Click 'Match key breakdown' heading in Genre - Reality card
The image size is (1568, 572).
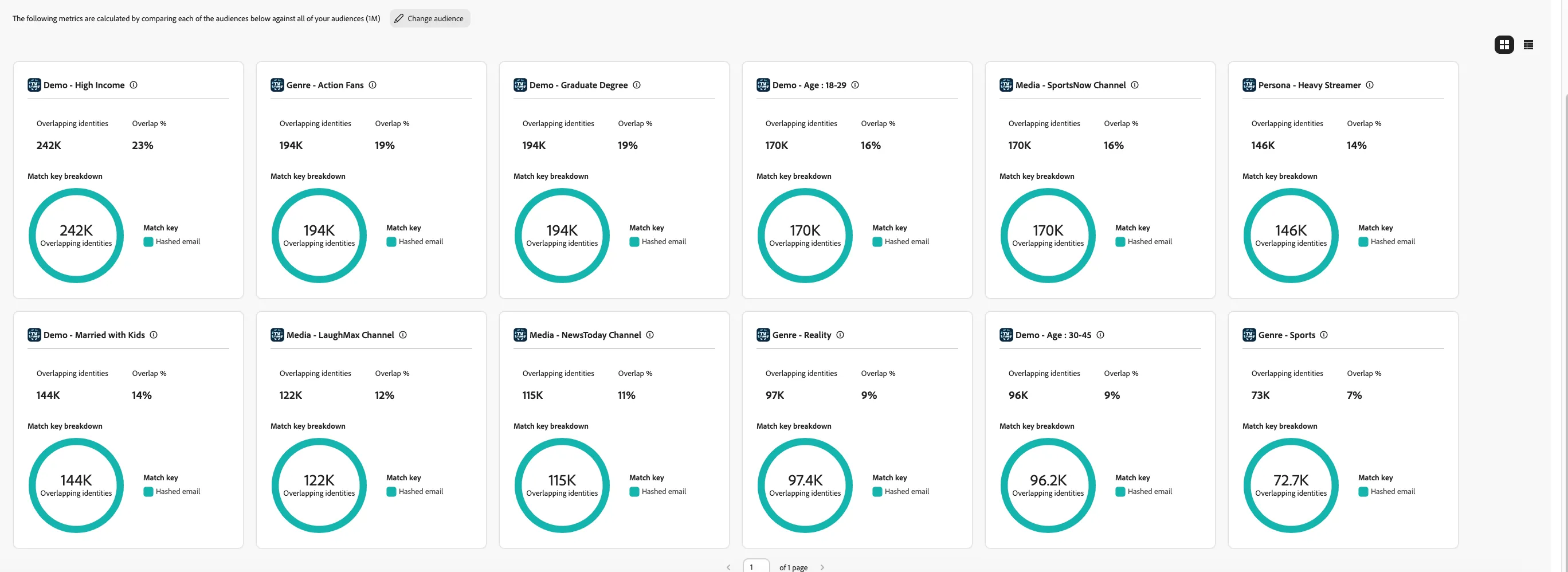tap(794, 426)
